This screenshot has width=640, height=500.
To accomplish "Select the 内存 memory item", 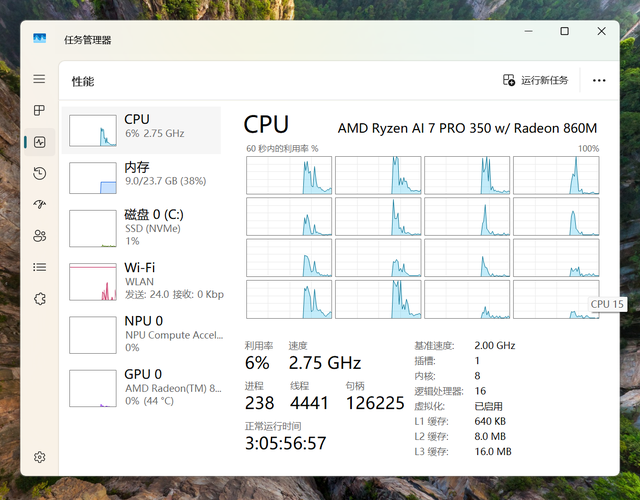I will pyautogui.click(x=141, y=178).
